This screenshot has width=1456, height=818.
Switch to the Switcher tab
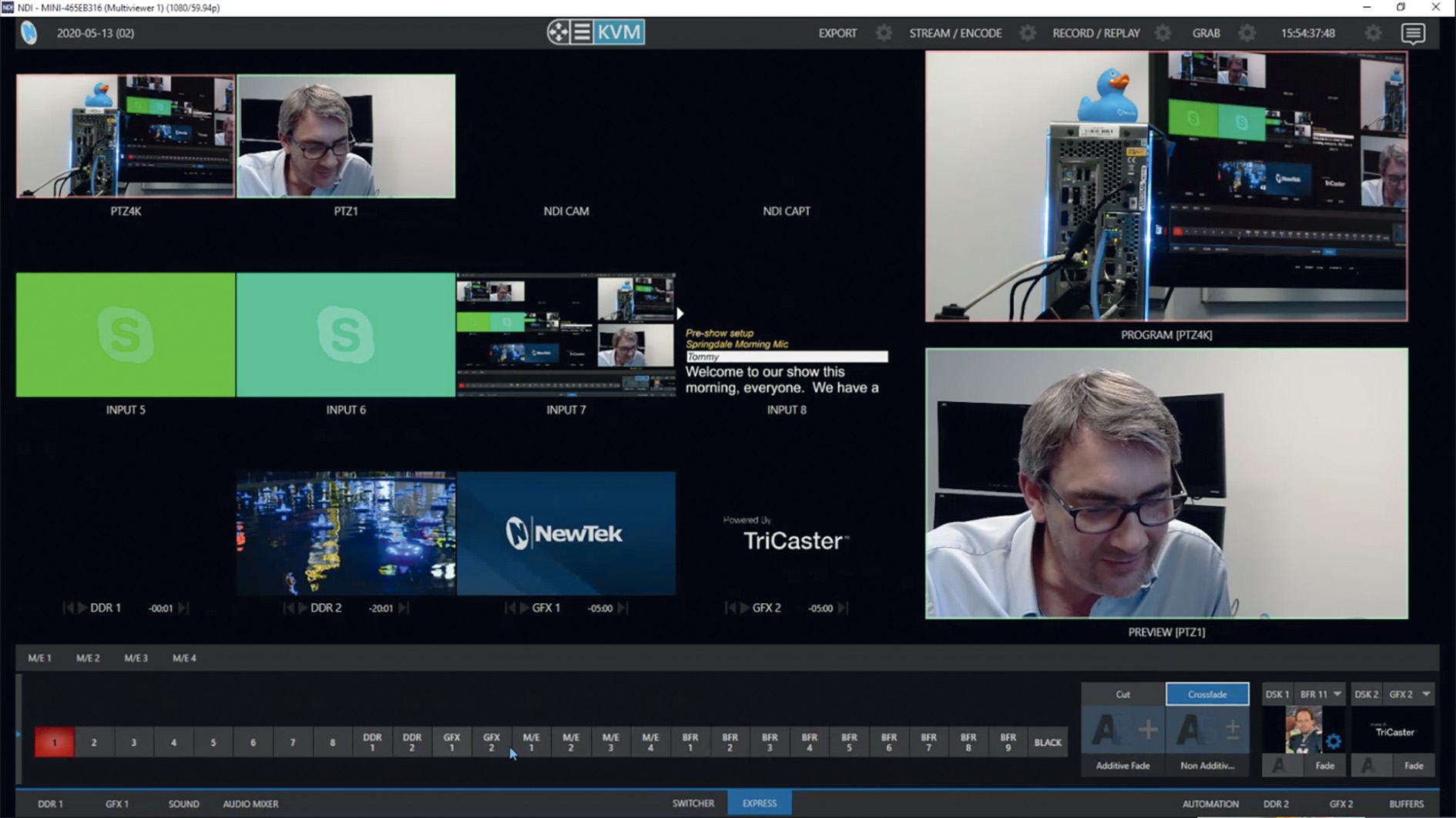tap(693, 803)
